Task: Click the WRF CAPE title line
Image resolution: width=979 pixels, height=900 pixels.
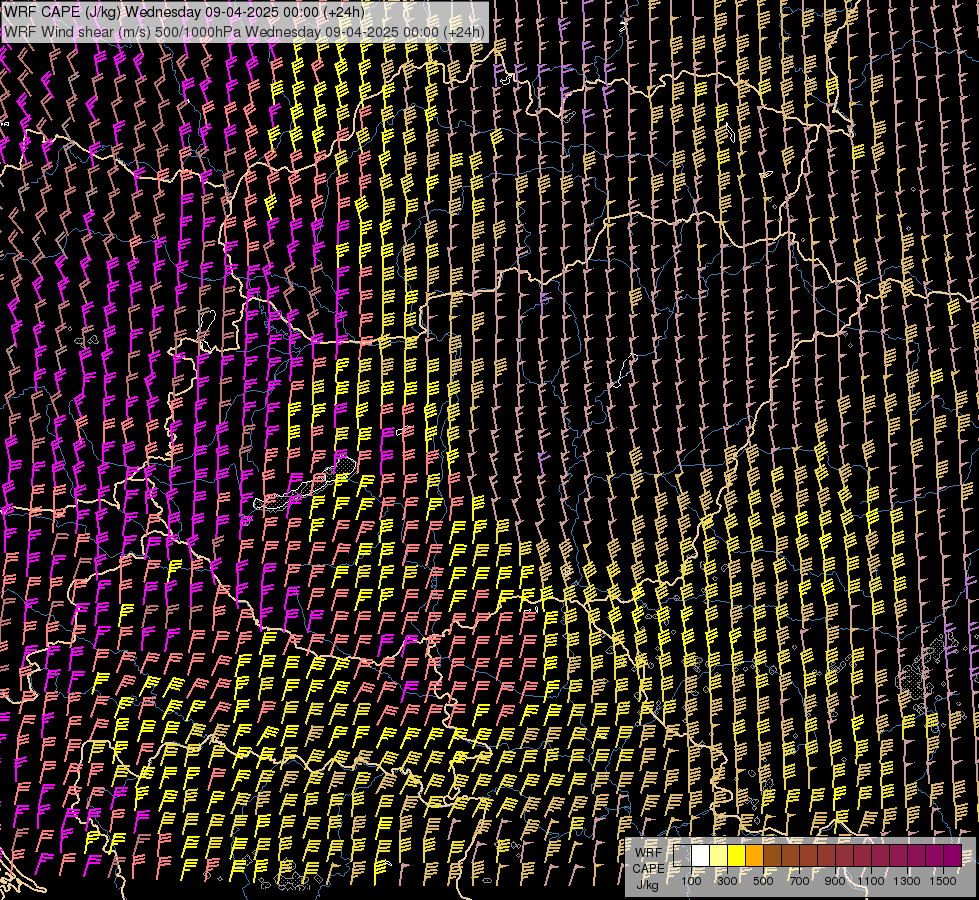Action: coord(184,12)
